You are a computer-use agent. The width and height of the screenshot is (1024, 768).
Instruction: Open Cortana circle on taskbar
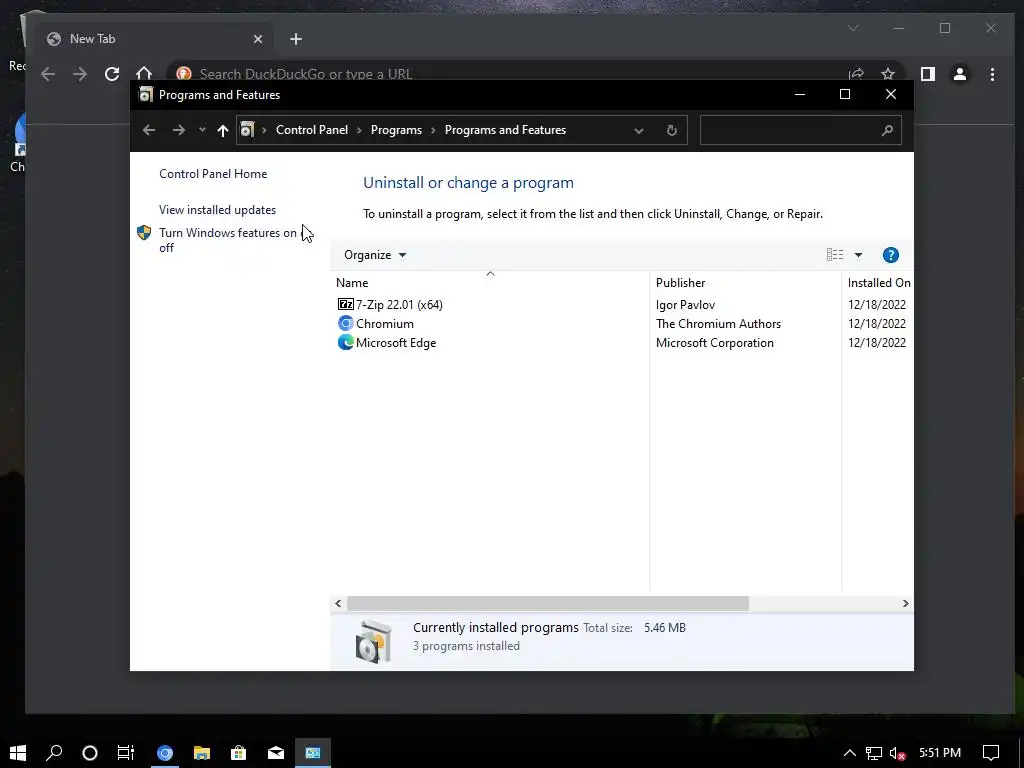[90, 752]
